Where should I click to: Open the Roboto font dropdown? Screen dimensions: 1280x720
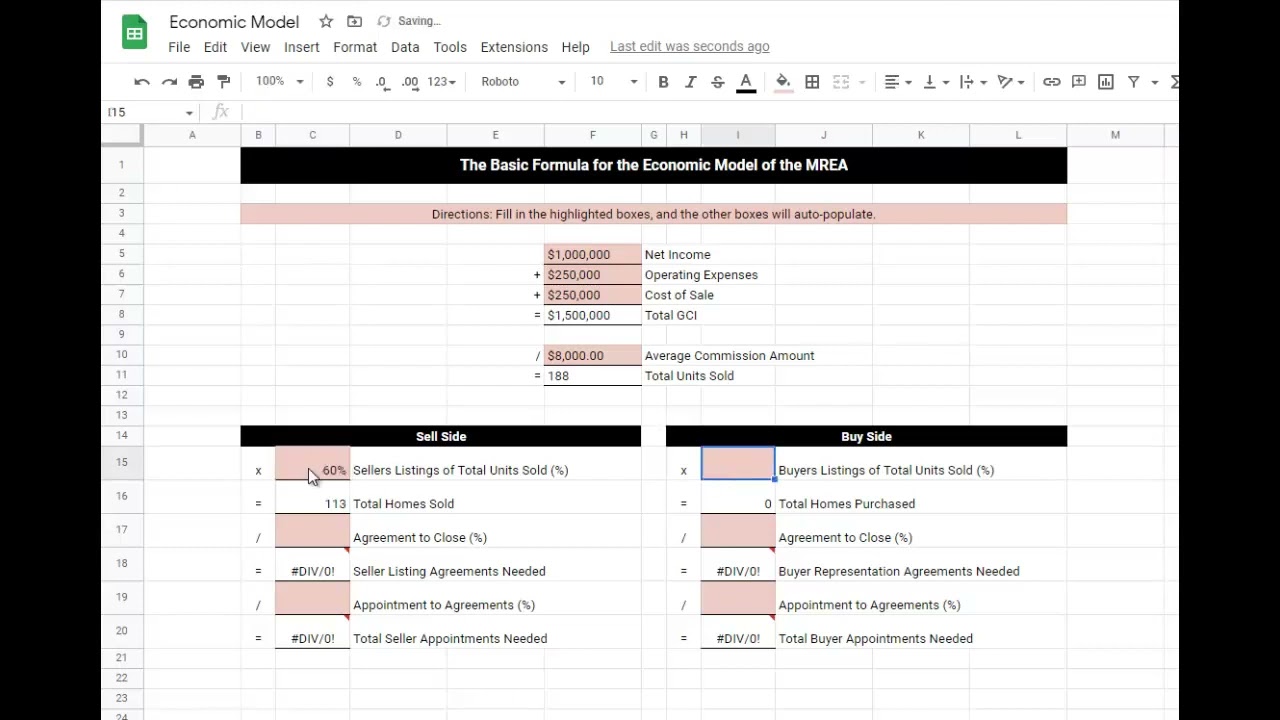click(x=523, y=82)
